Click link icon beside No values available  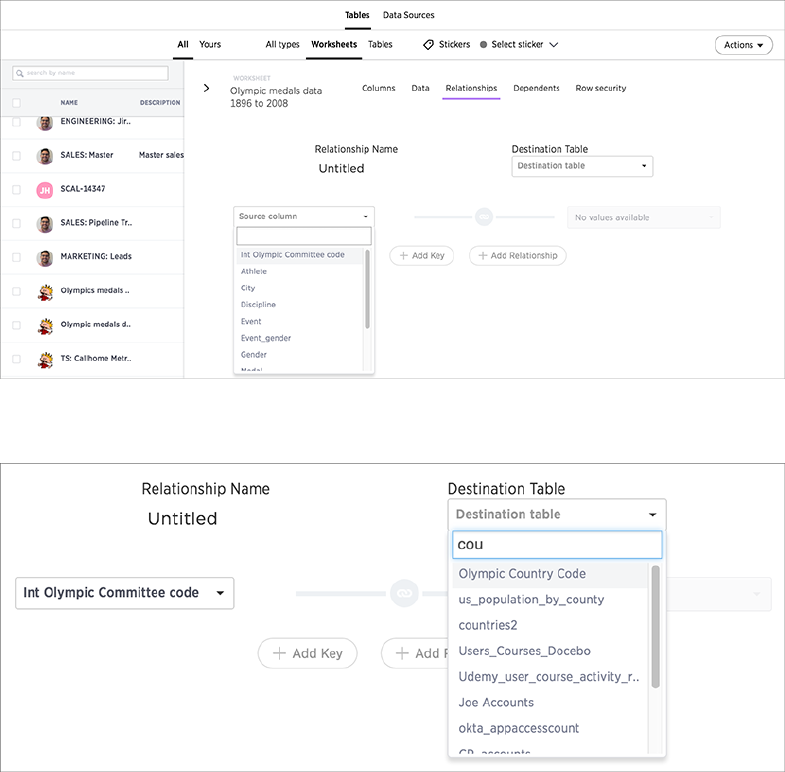(484, 217)
